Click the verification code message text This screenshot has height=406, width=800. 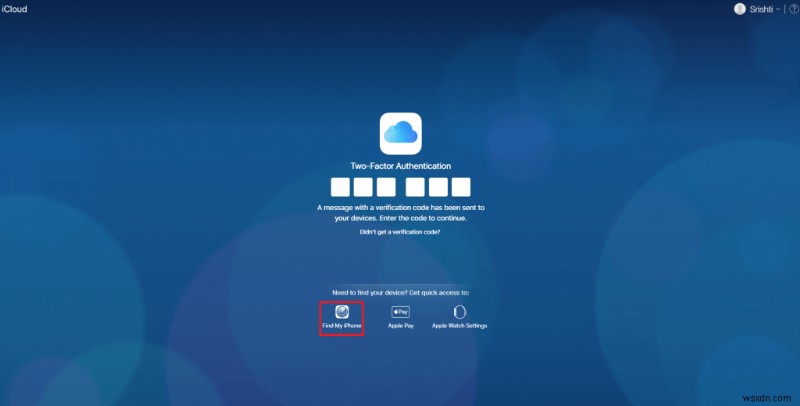pyautogui.click(x=401, y=213)
